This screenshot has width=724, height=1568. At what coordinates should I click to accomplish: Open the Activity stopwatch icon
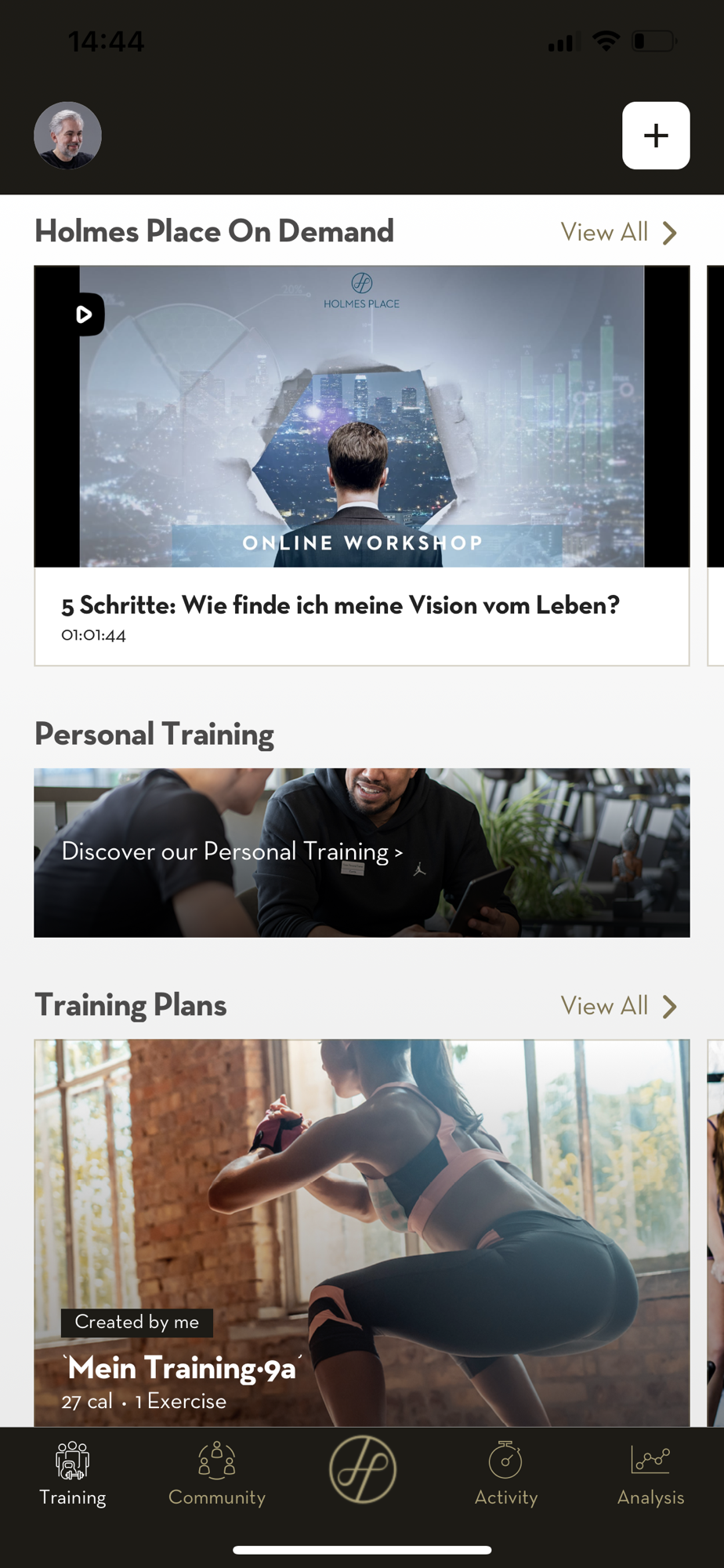(505, 1459)
